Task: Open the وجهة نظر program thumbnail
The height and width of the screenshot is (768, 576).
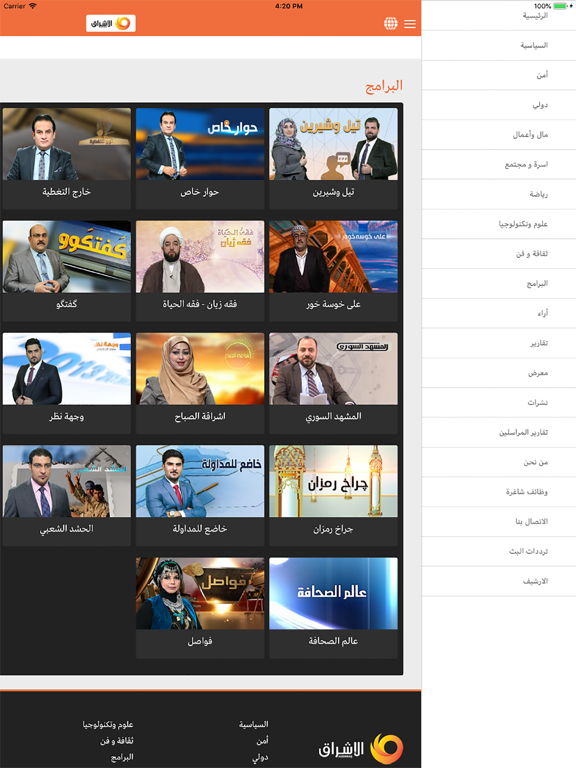Action: pyautogui.click(x=67, y=369)
